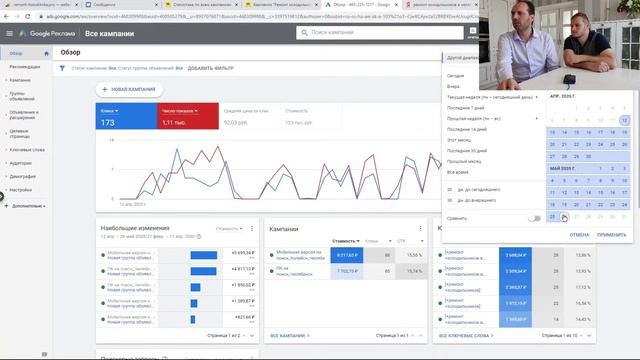Open Ключевые слова in the left sidebar

[27, 150]
